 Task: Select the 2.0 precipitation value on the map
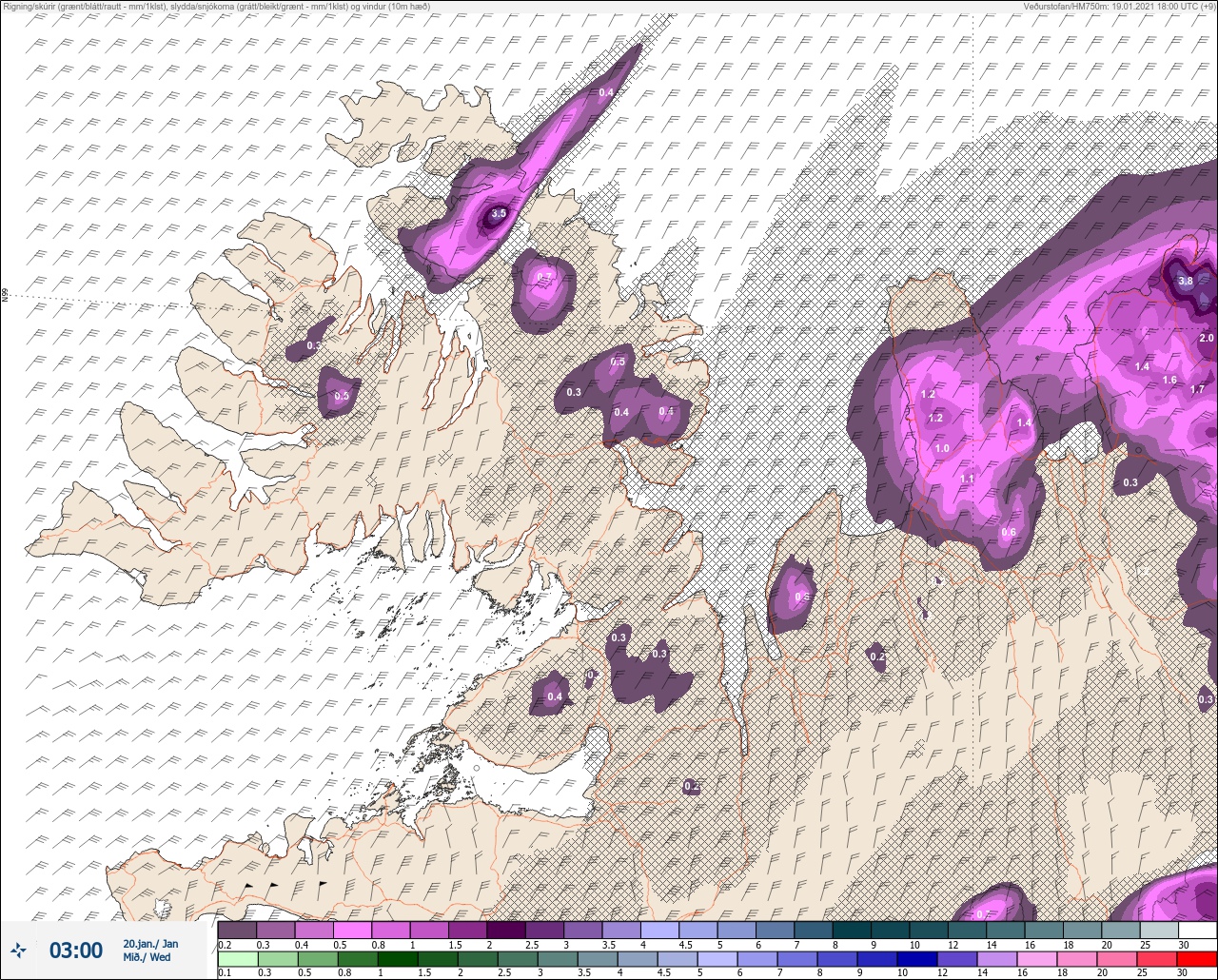tap(1207, 338)
